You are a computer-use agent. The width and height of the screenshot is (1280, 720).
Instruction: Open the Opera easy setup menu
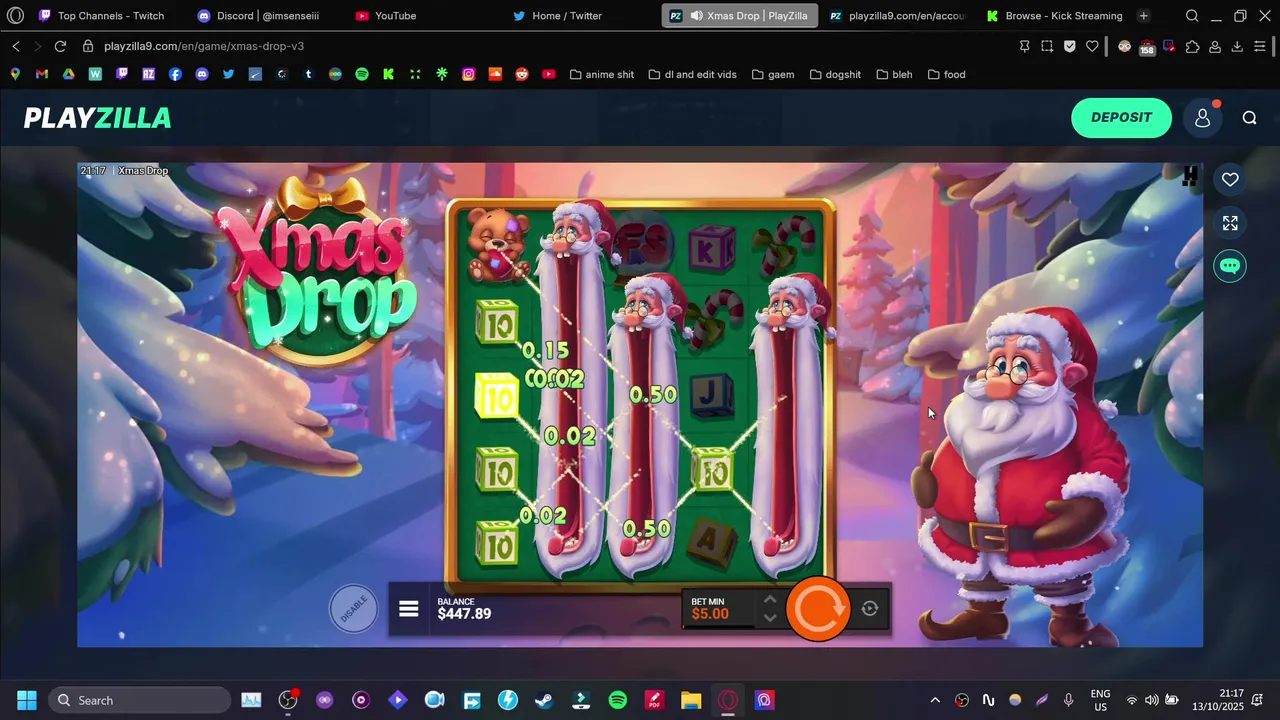click(1260, 46)
